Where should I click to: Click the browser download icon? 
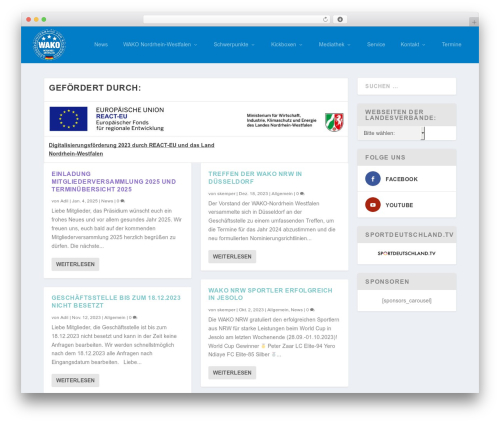[x=340, y=19]
